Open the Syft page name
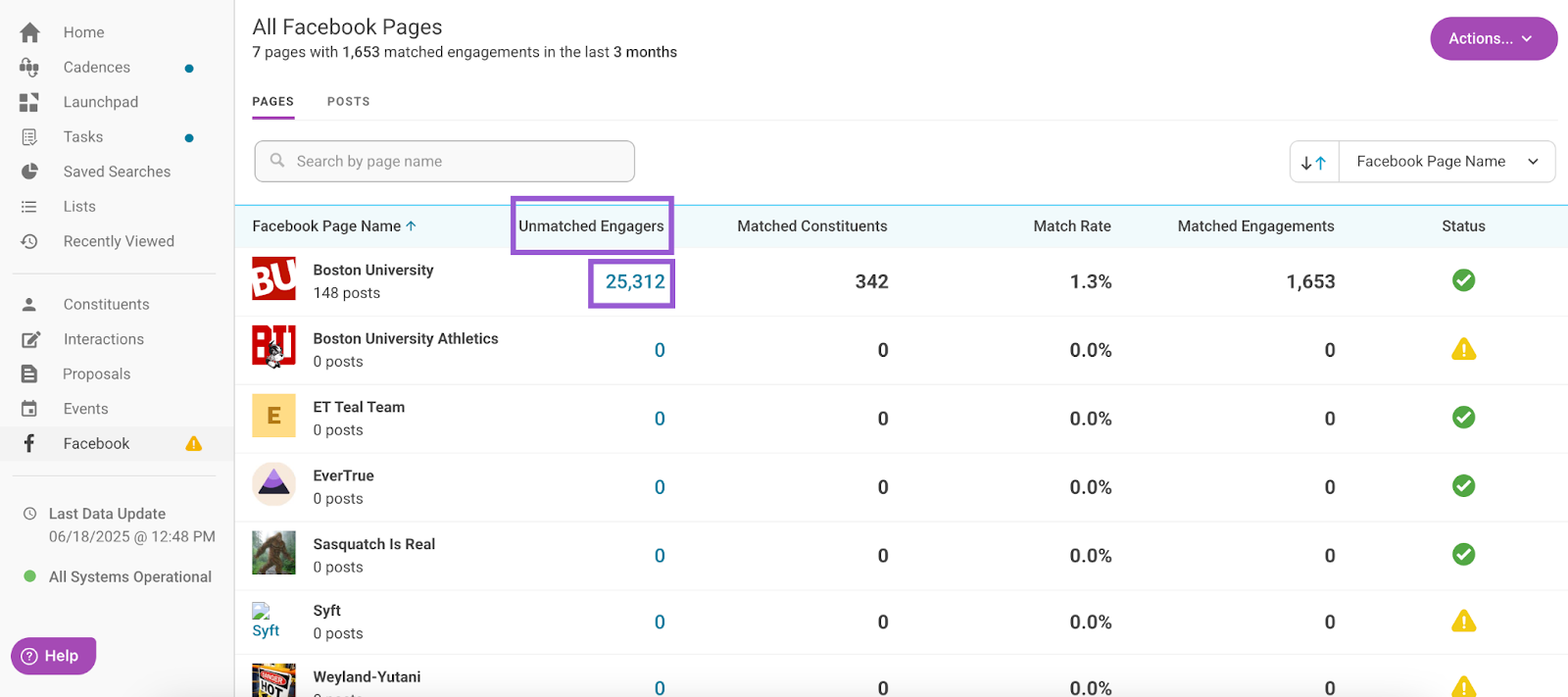The height and width of the screenshot is (697, 1568). click(x=327, y=610)
